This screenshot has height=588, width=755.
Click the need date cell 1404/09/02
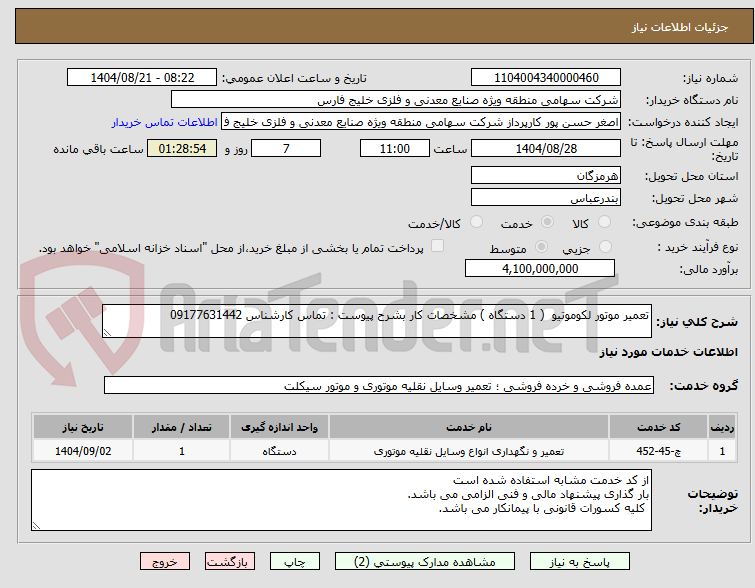pos(83,451)
